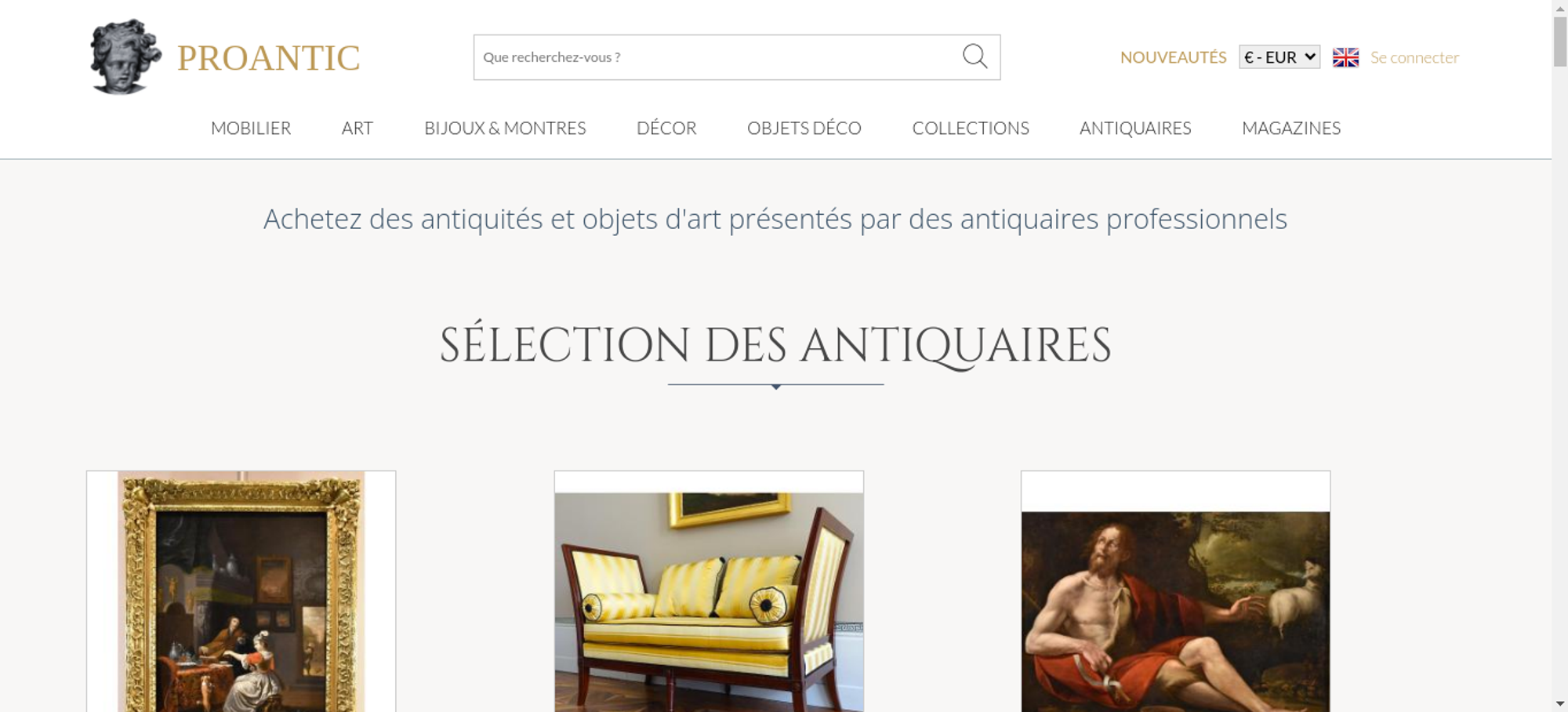Click the Nouveautés link
The height and width of the screenshot is (712, 1568).
(1173, 57)
